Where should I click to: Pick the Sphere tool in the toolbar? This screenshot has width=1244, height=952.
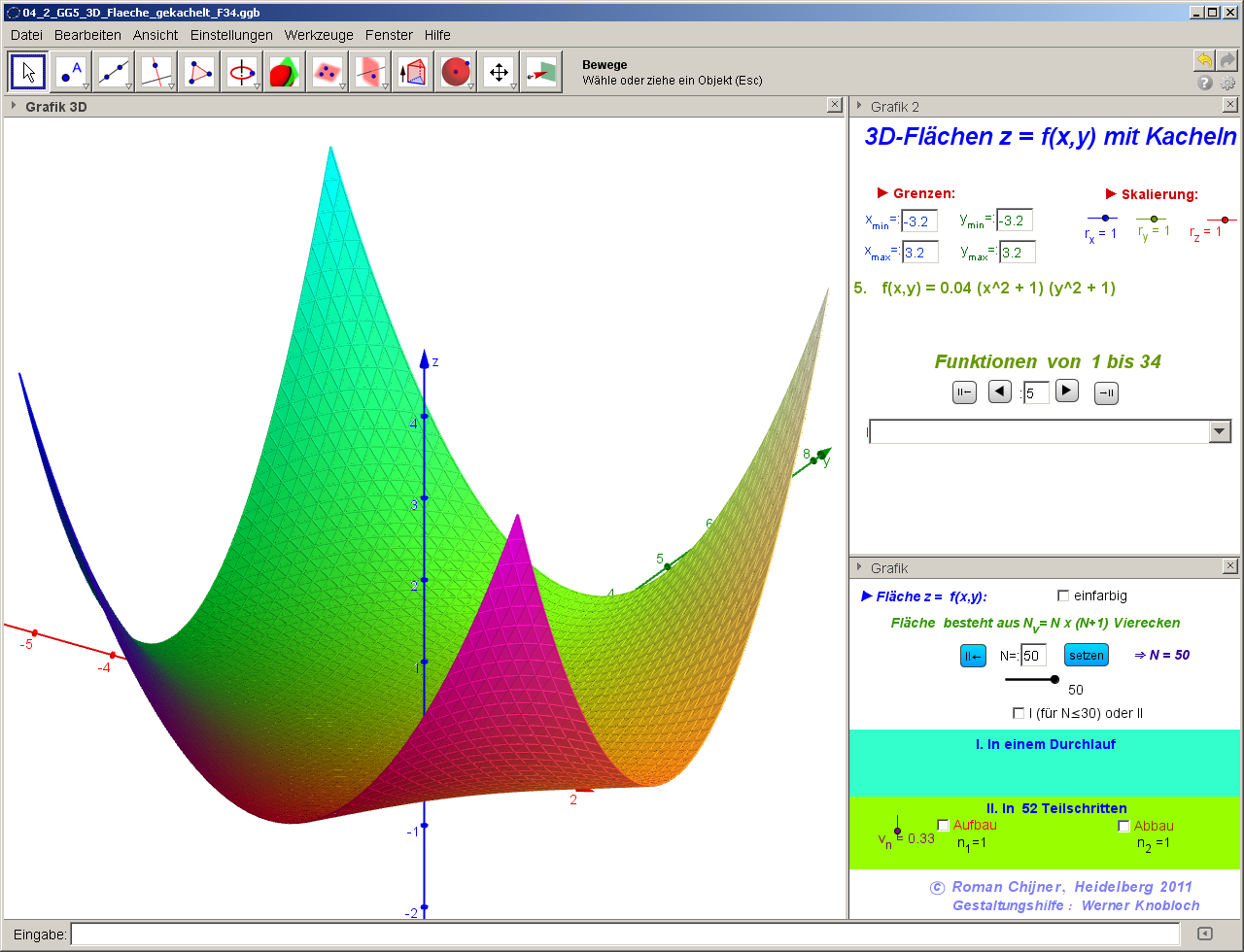click(x=455, y=72)
